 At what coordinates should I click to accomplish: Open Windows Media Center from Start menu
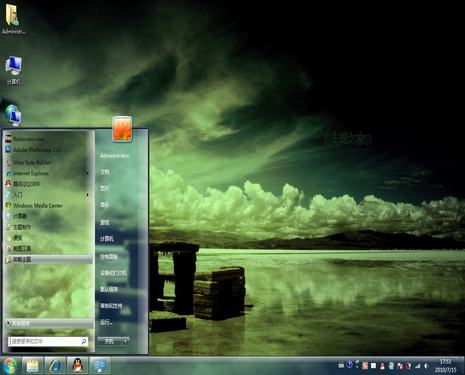click(x=48, y=205)
